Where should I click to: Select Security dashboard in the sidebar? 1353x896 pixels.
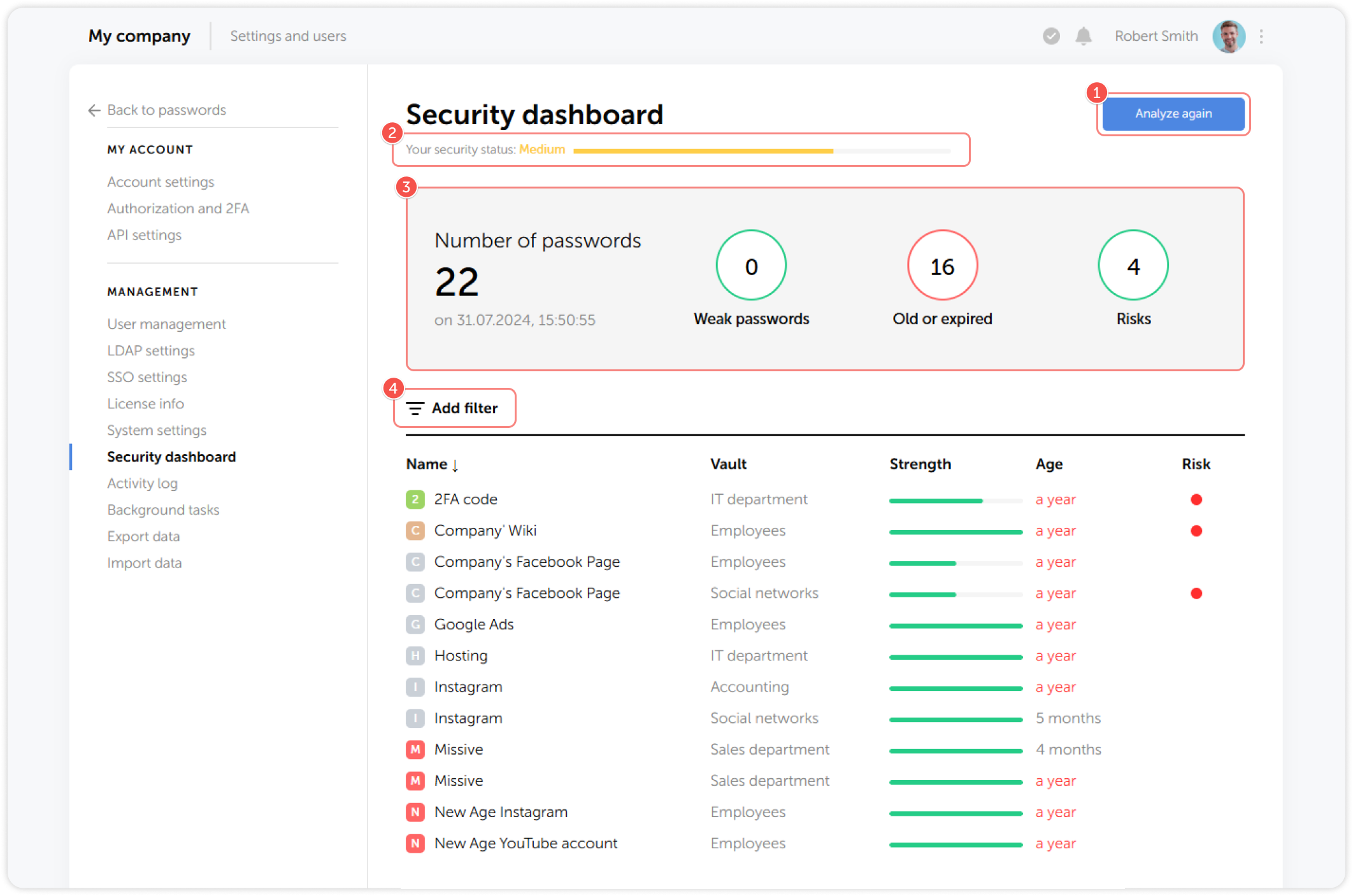coord(171,457)
